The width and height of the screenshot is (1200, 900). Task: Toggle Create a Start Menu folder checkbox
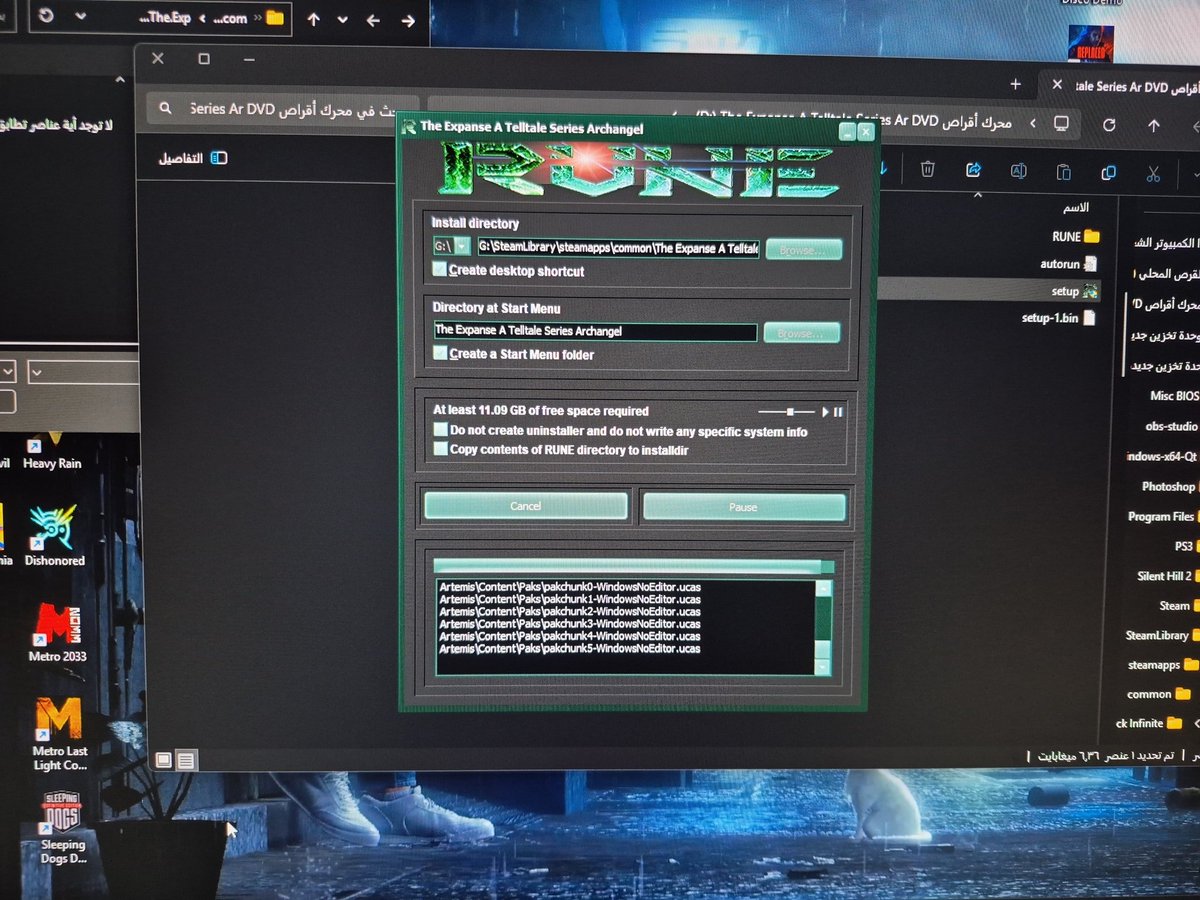coord(440,353)
